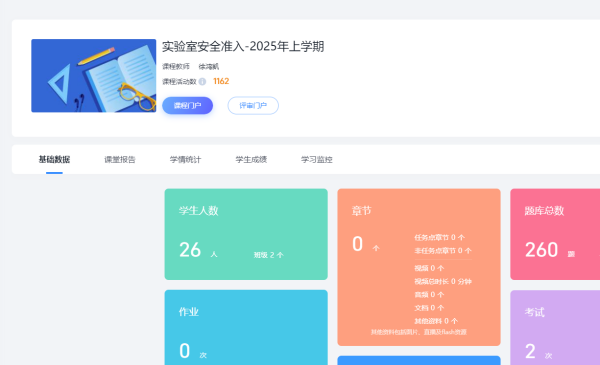
Task: Open the 学生成绩 tab
Action: (x=251, y=160)
